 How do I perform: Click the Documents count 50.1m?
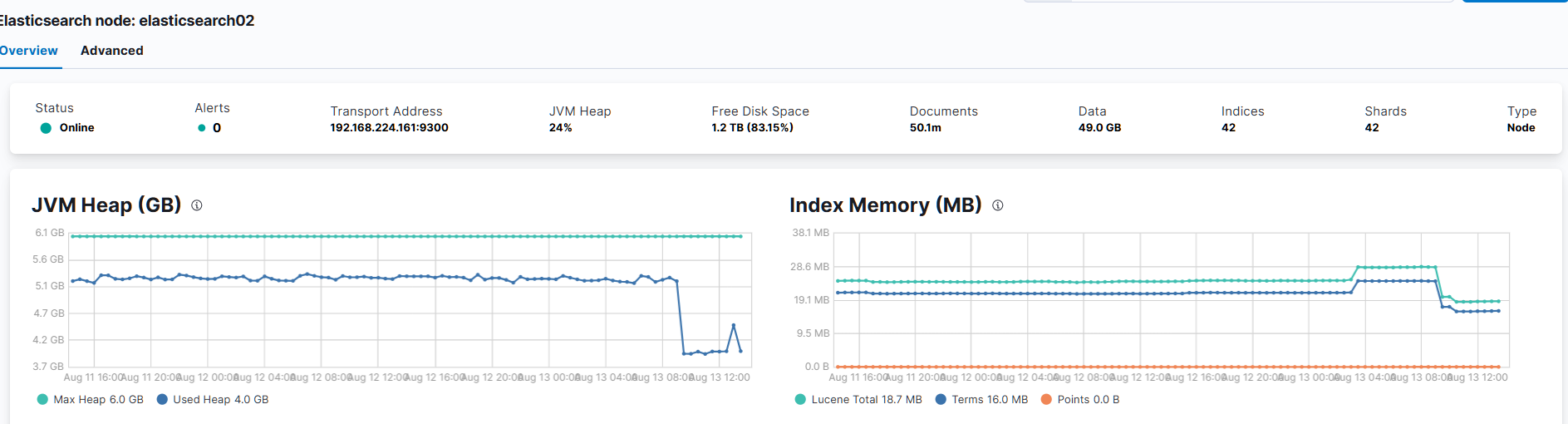click(x=925, y=128)
